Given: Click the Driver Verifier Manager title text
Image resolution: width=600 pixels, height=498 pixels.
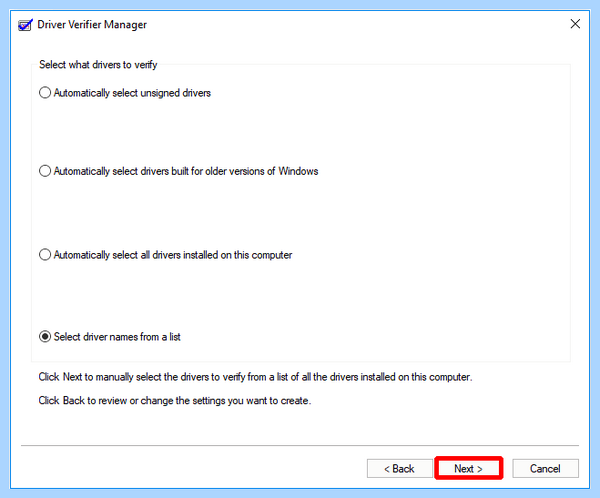Looking at the screenshot, I should point(92,24).
